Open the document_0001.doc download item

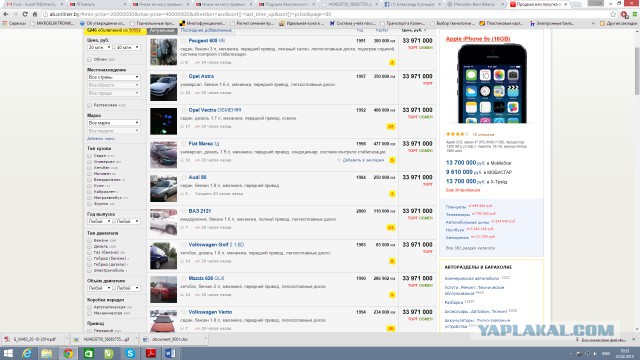click(170, 339)
